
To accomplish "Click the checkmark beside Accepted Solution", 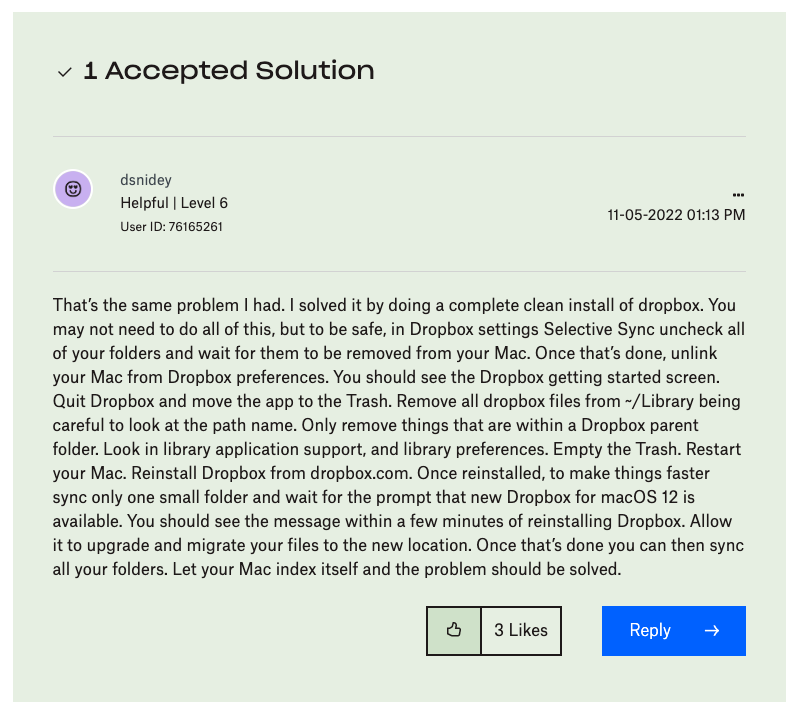I will click(65, 72).
